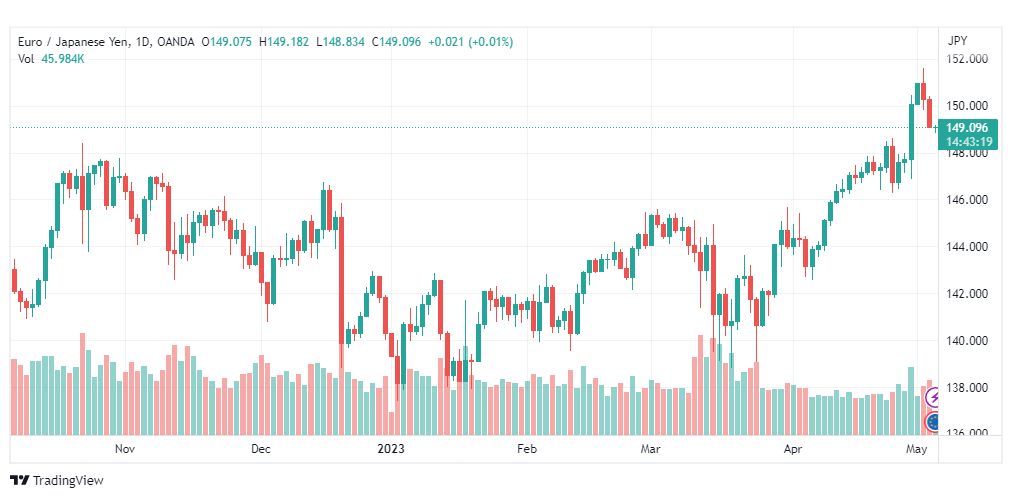Click the 1D interval label

143,42
